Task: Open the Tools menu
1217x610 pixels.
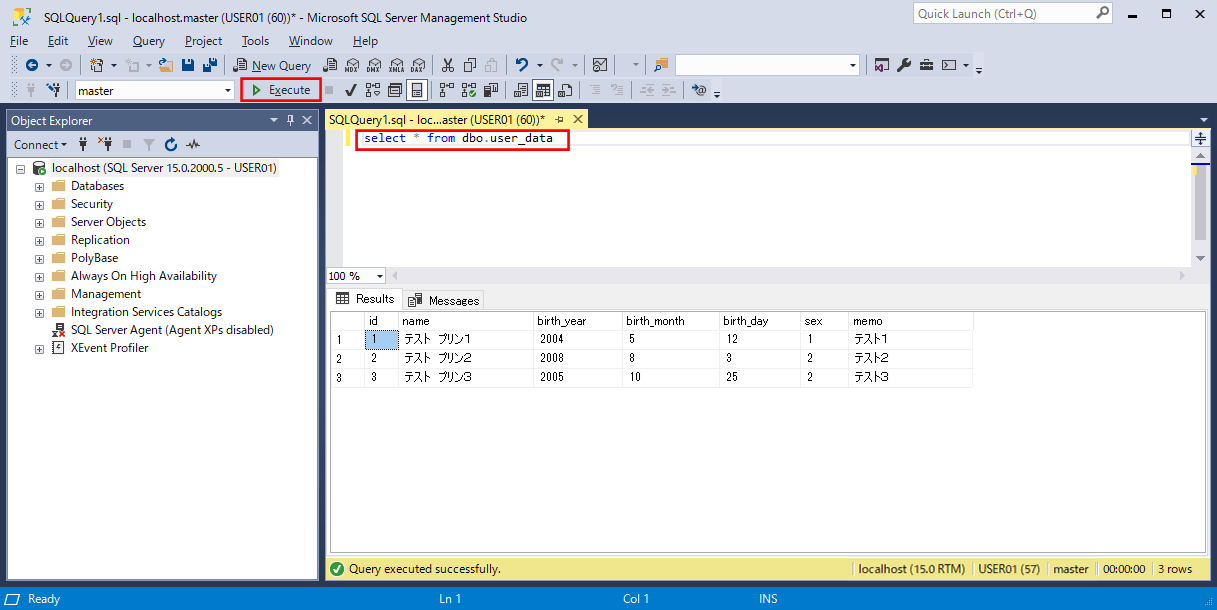Action: point(255,41)
